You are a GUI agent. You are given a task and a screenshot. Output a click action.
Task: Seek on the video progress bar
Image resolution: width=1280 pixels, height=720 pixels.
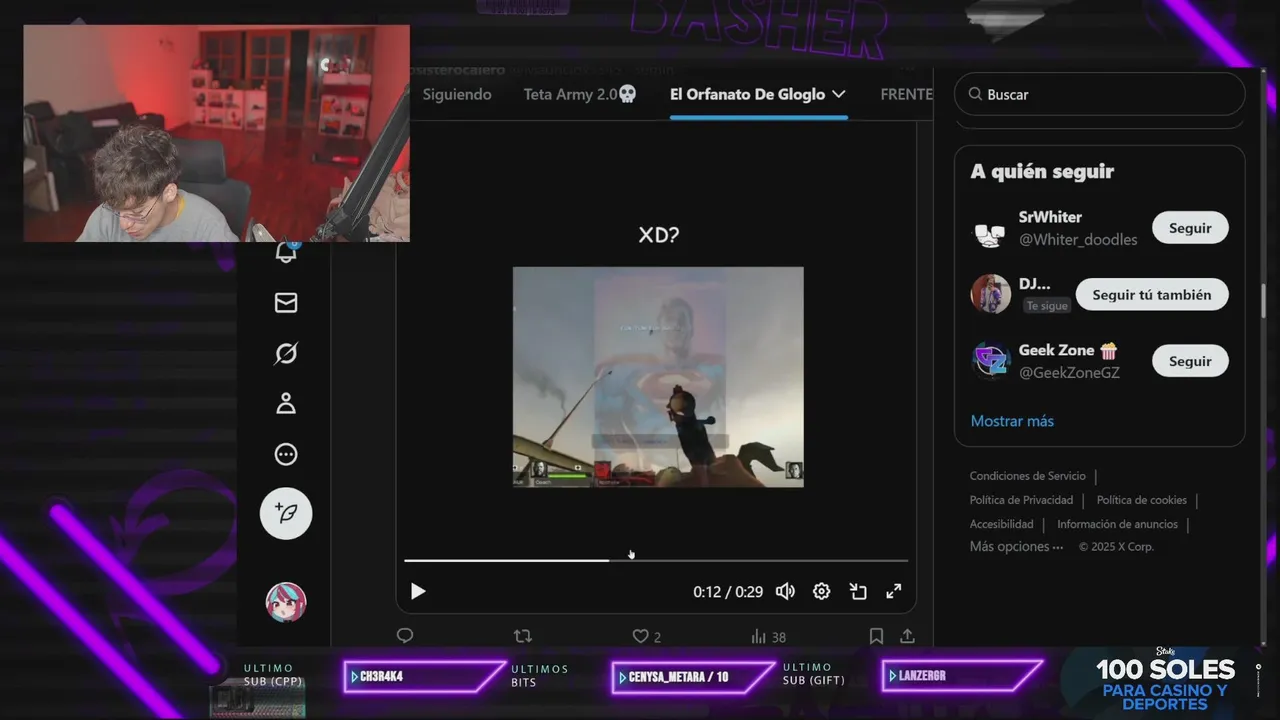pos(656,560)
